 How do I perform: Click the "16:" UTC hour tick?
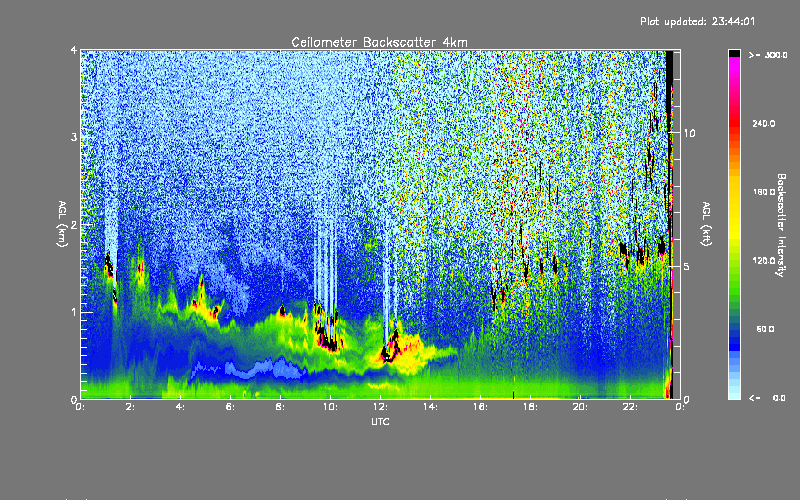[x=480, y=407]
